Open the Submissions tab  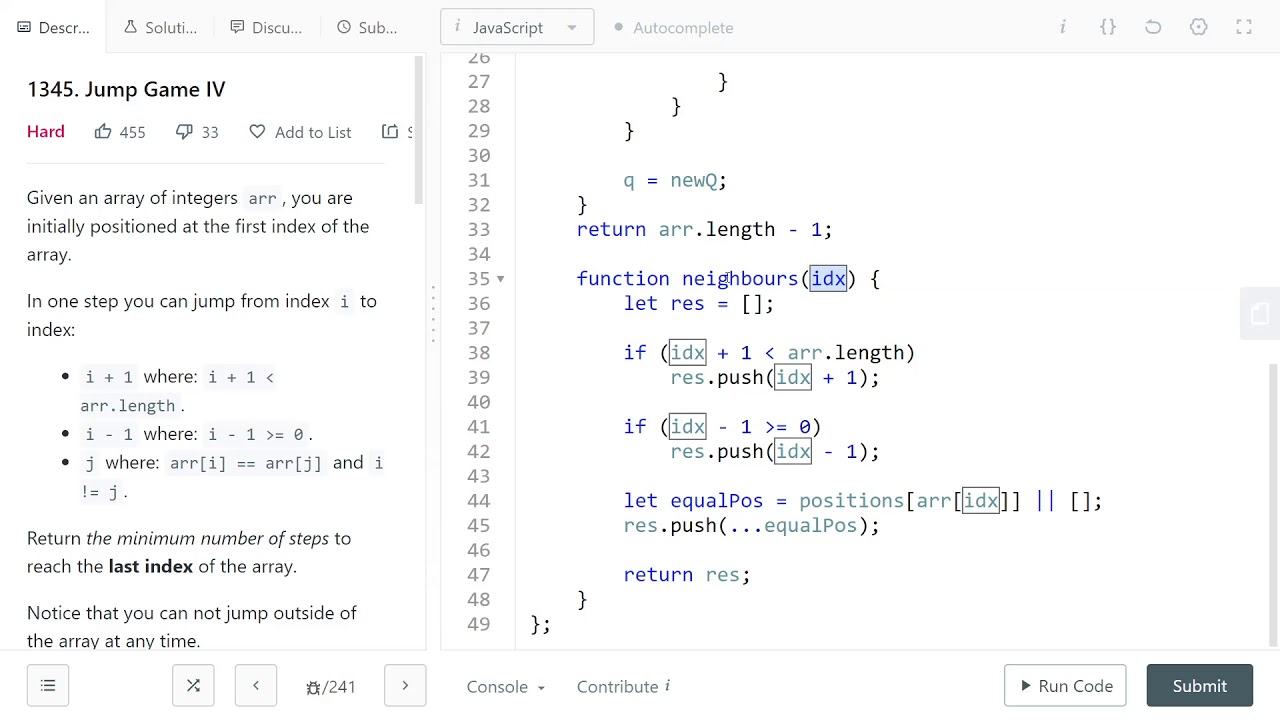click(x=367, y=27)
